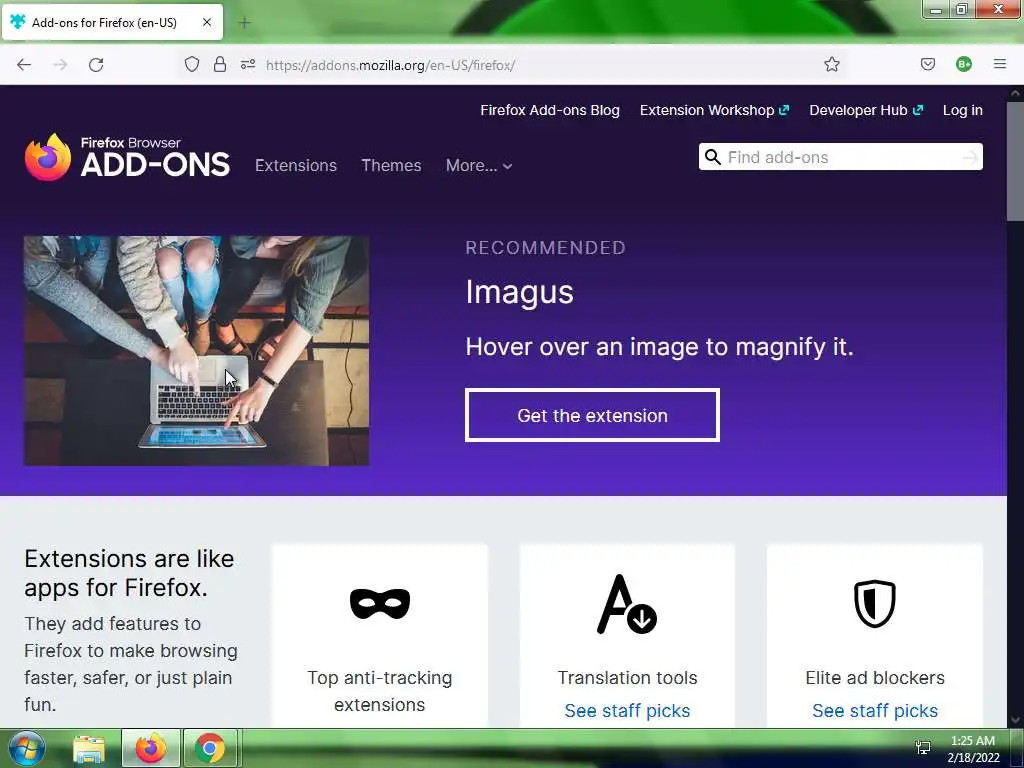Click the network tray icon
The height and width of the screenshot is (768, 1024).
[x=923, y=747]
